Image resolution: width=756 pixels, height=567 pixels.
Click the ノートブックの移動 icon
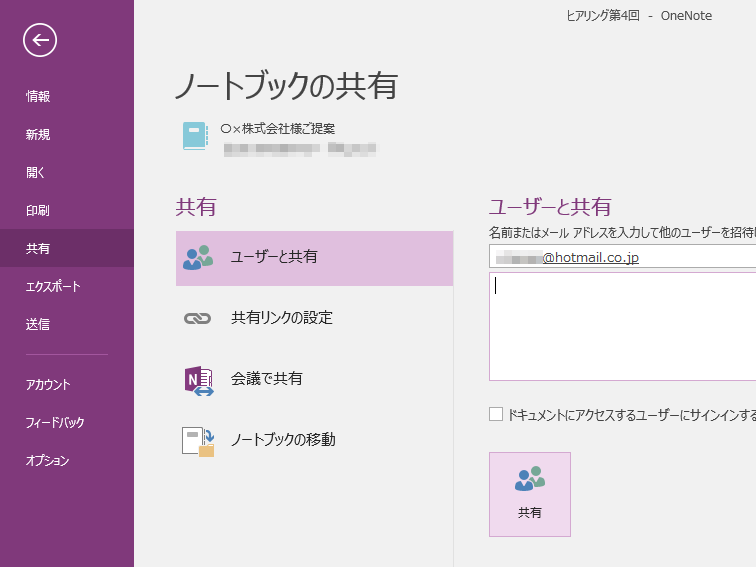click(198, 441)
